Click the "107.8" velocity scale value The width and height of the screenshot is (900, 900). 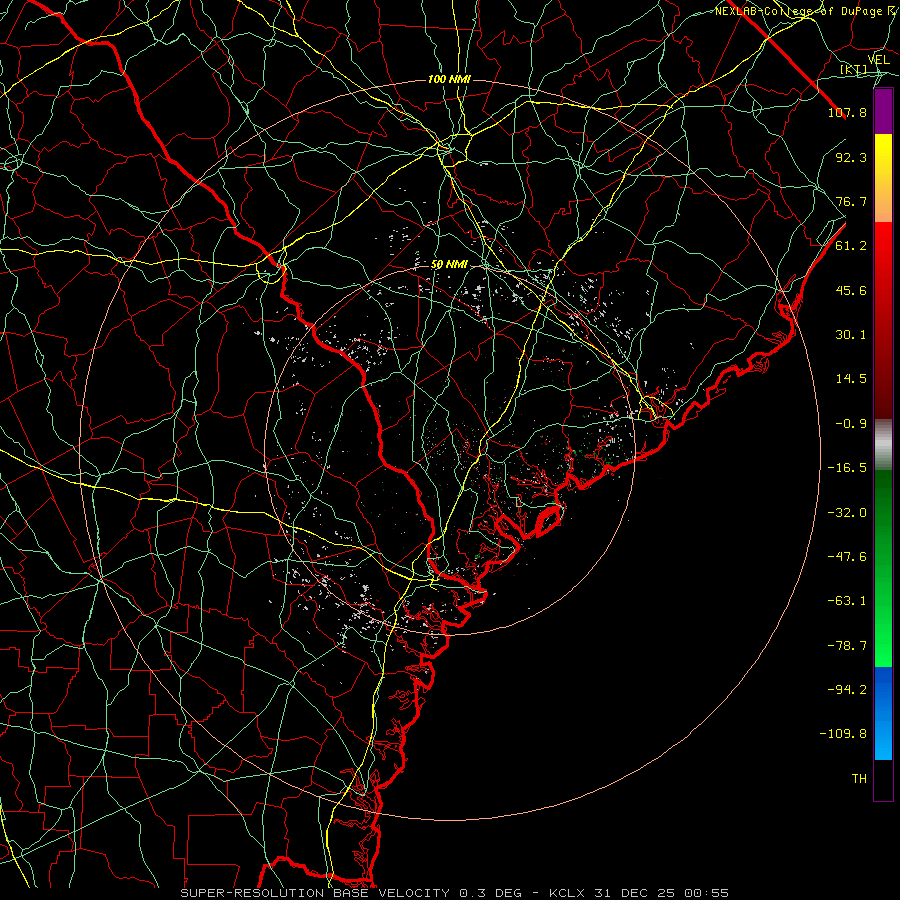[x=847, y=112]
